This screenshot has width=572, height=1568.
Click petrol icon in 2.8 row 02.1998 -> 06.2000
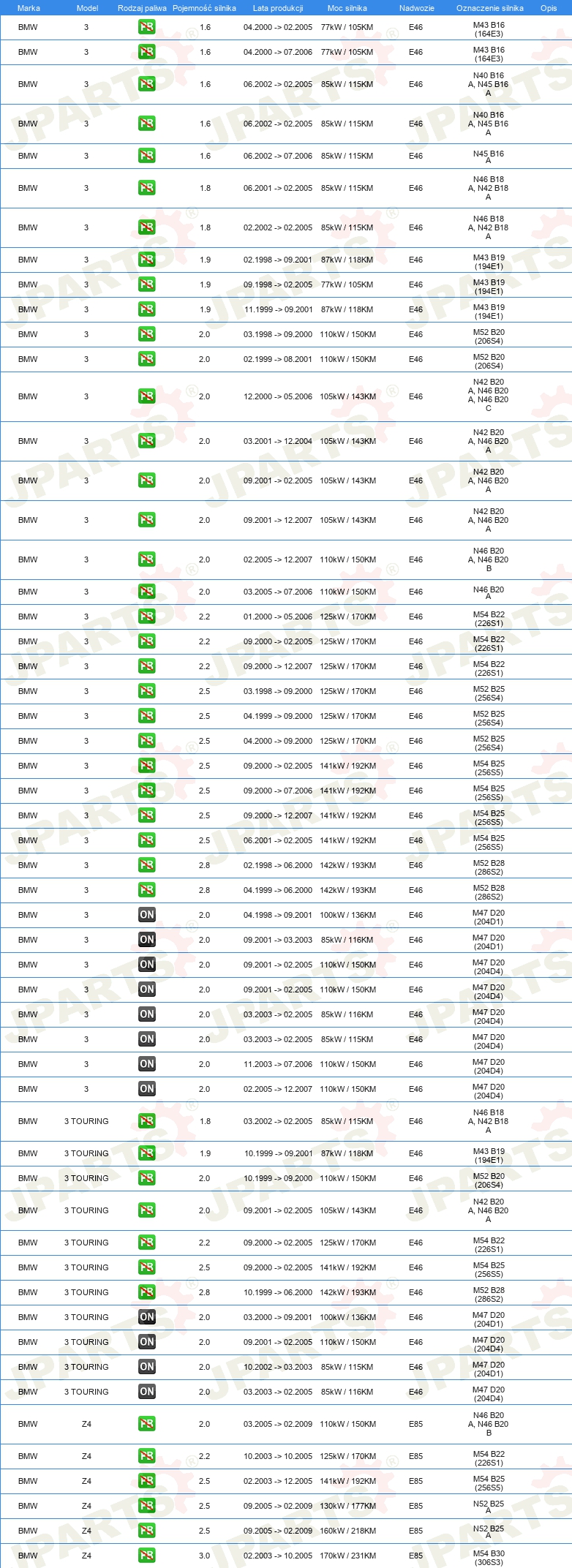point(146,865)
